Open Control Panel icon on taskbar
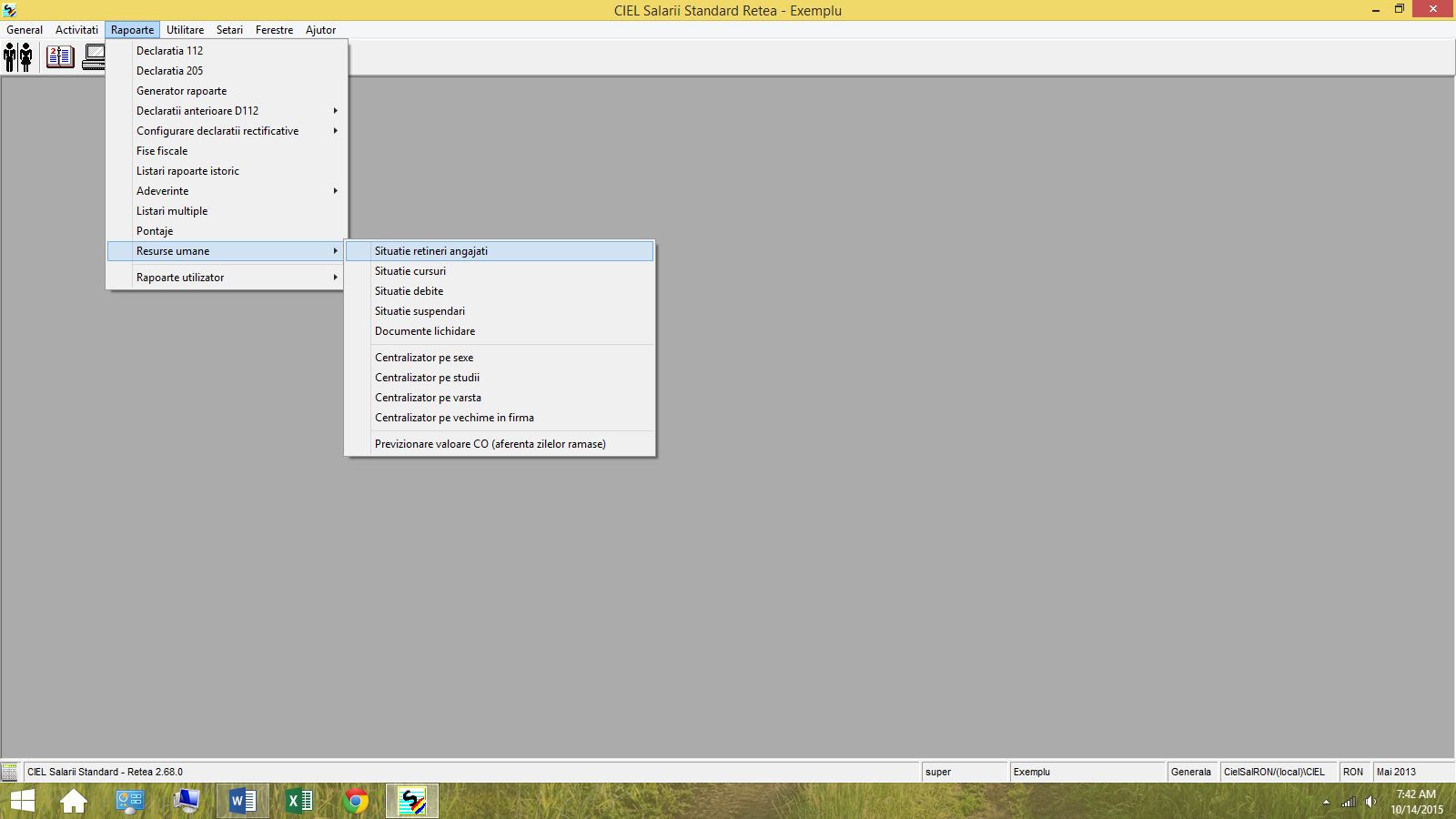1456x819 pixels. tap(130, 801)
